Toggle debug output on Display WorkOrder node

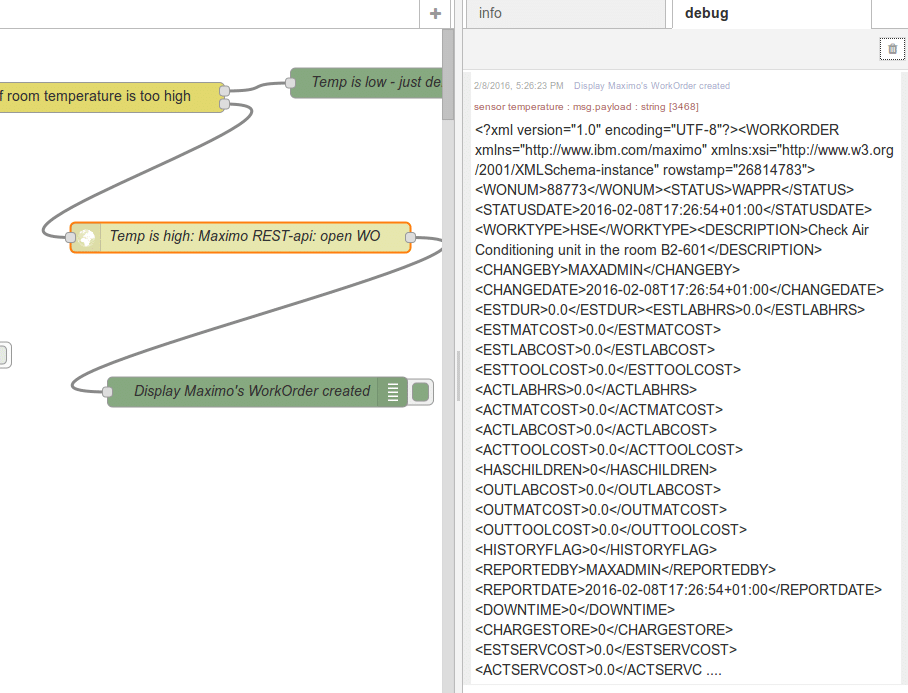420,392
